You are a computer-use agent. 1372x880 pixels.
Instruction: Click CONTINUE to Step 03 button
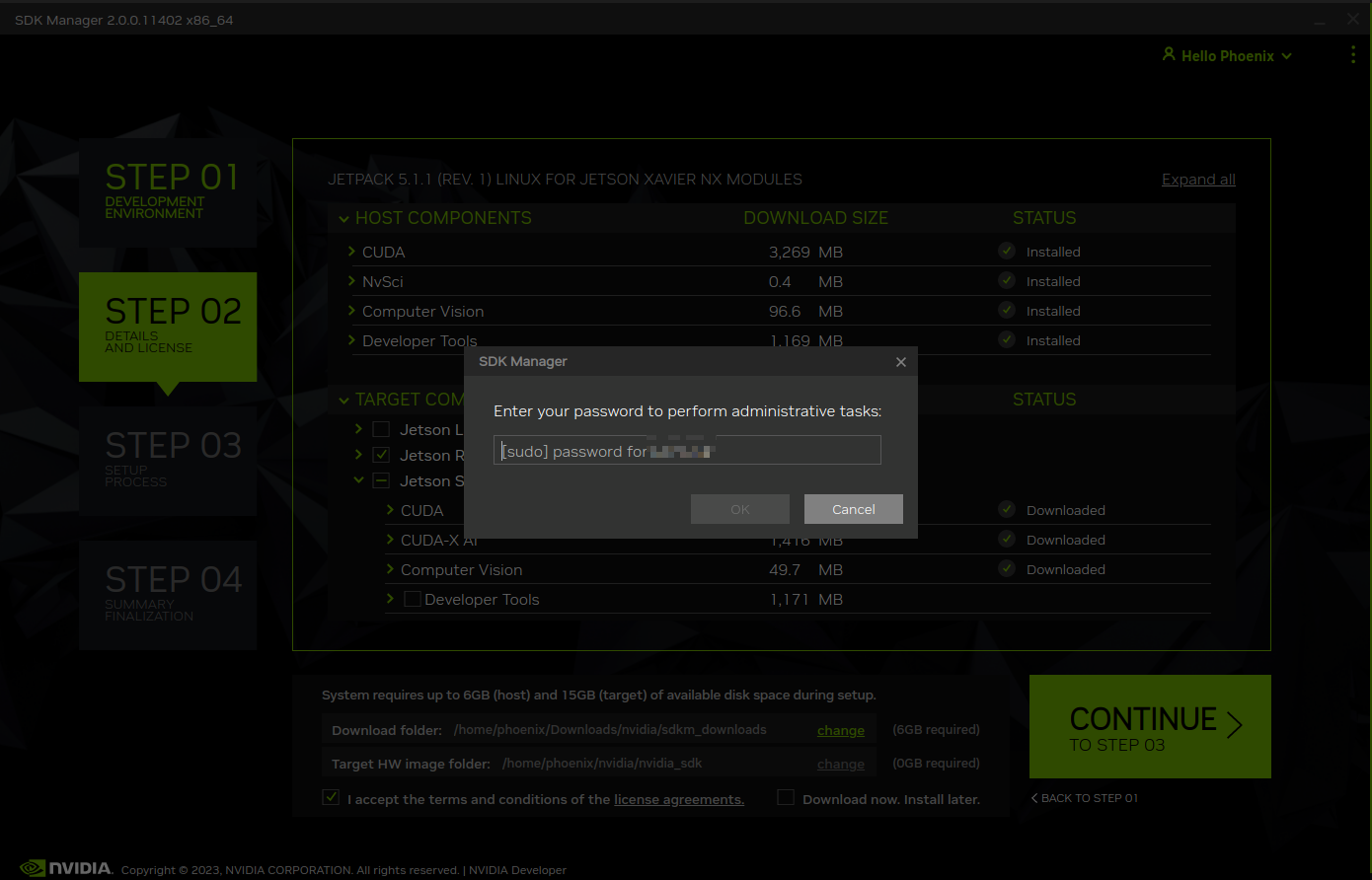pos(1150,727)
